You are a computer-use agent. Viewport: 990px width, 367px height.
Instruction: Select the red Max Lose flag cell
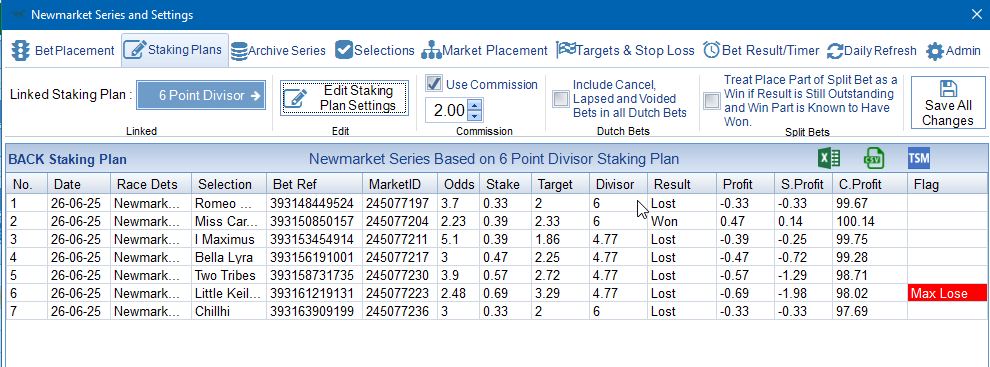pos(946,293)
